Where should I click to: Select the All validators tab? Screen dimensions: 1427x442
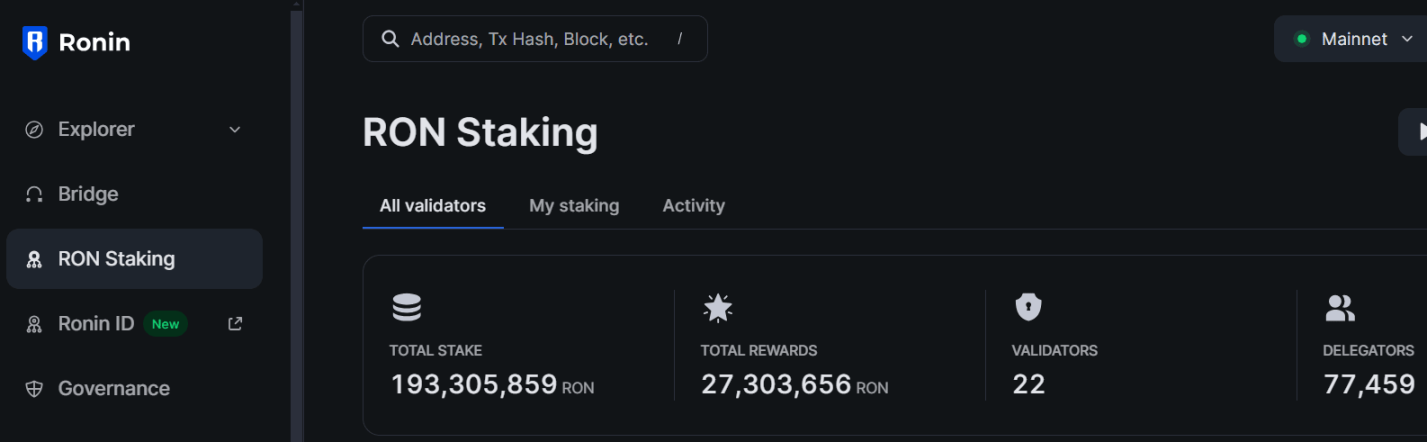coord(433,205)
